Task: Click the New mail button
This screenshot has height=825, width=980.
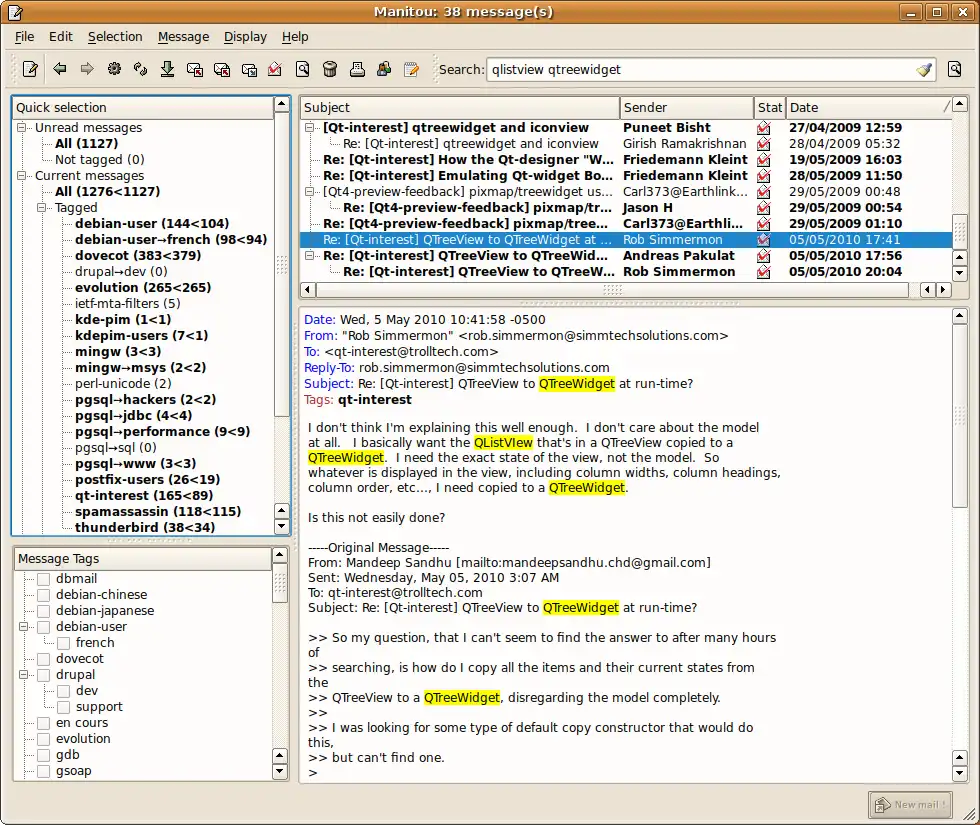Action: click(x=909, y=804)
